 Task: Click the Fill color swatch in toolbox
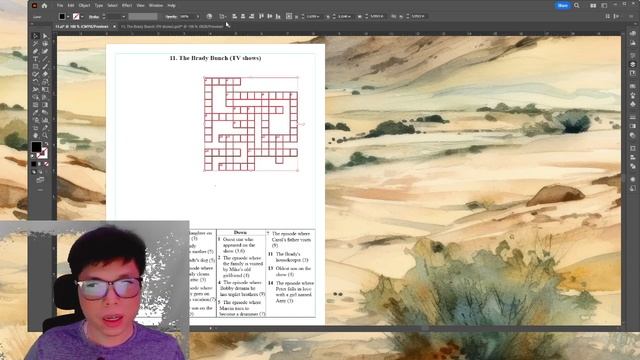[x=36, y=147]
